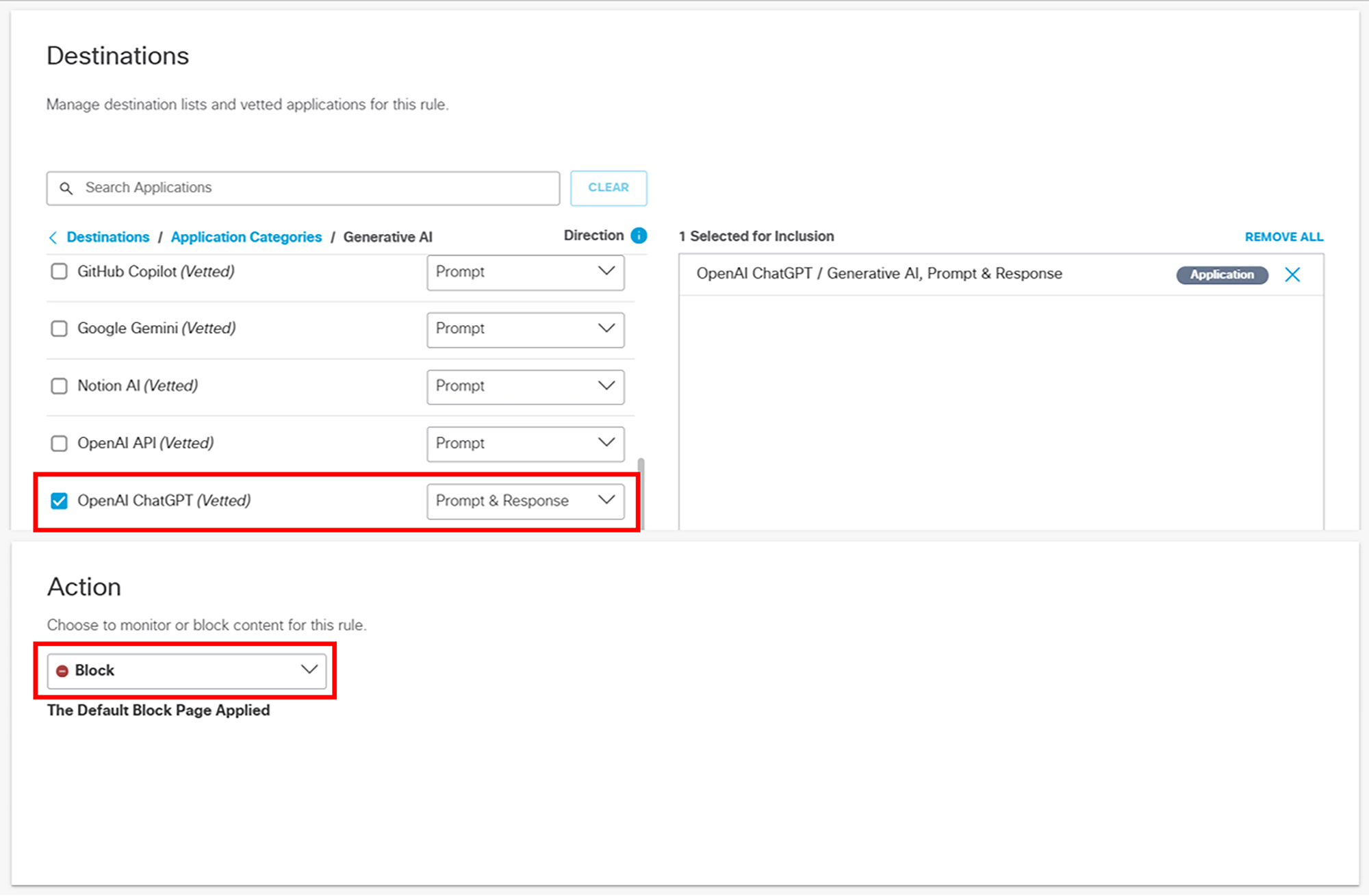This screenshot has width=1369, height=896.
Task: Go to Destinations breadcrumb link
Action: pyautogui.click(x=108, y=237)
